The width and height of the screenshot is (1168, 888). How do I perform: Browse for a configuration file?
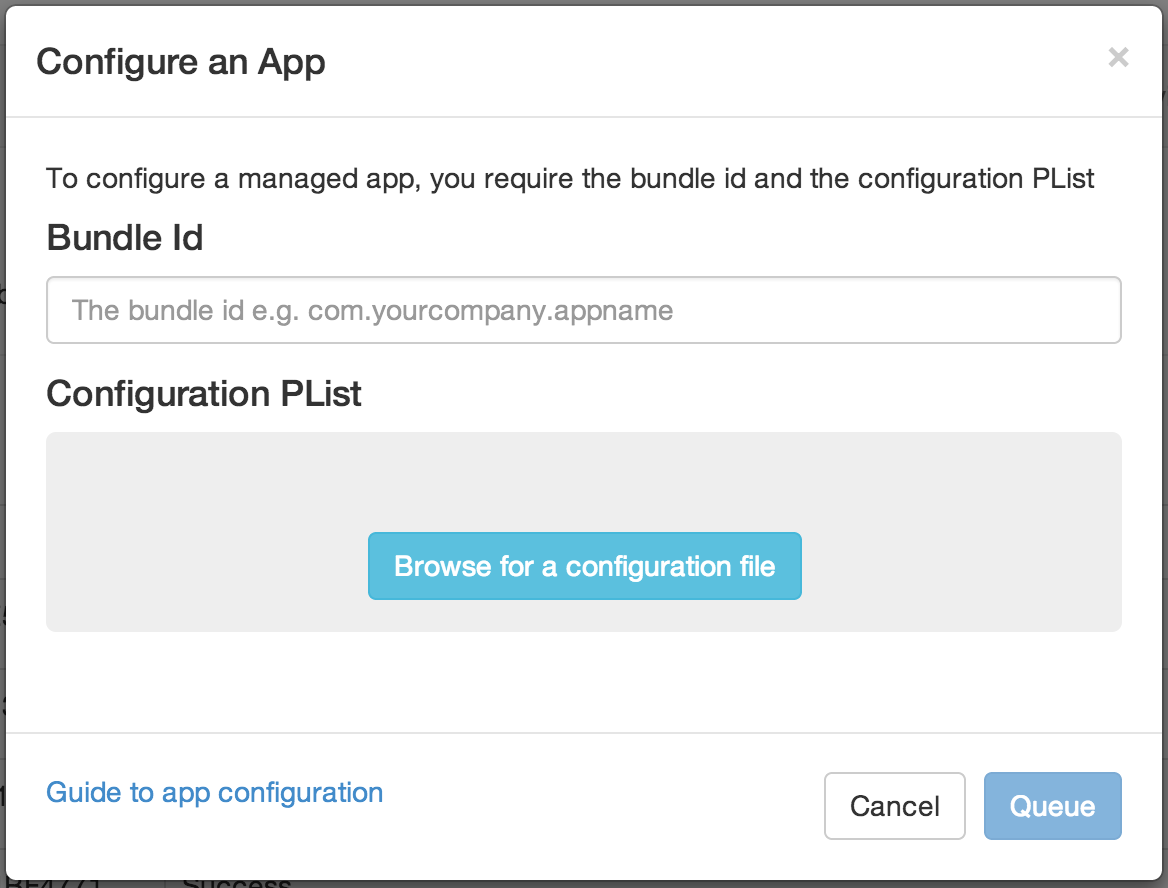584,566
